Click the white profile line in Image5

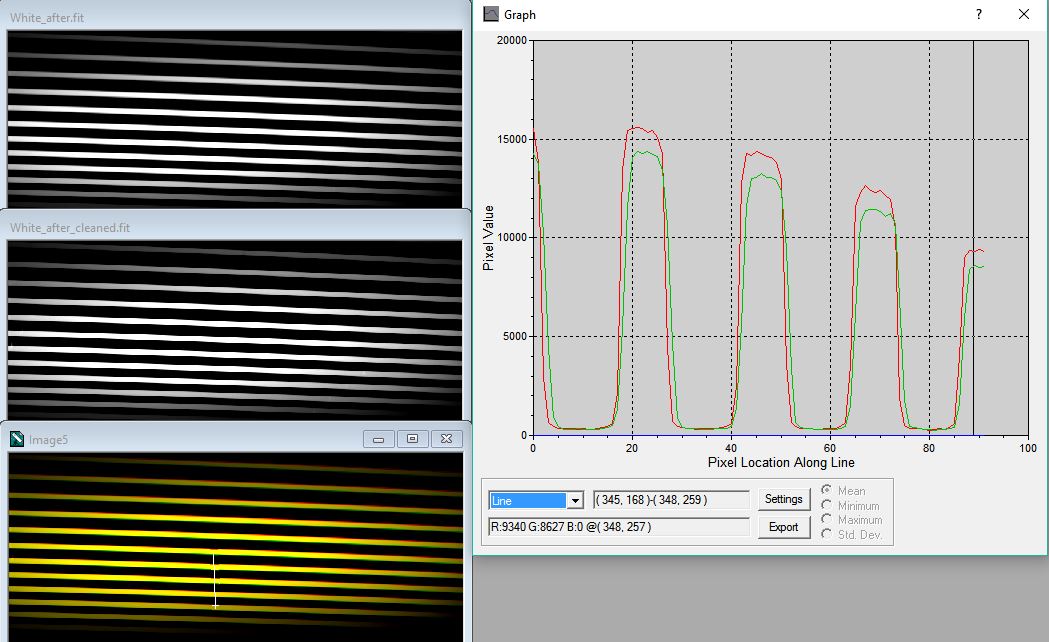point(214,580)
